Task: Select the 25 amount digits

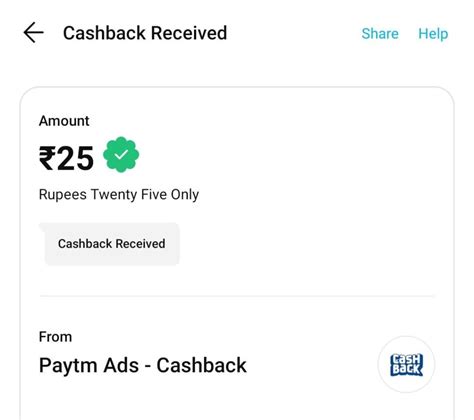Action: click(75, 158)
